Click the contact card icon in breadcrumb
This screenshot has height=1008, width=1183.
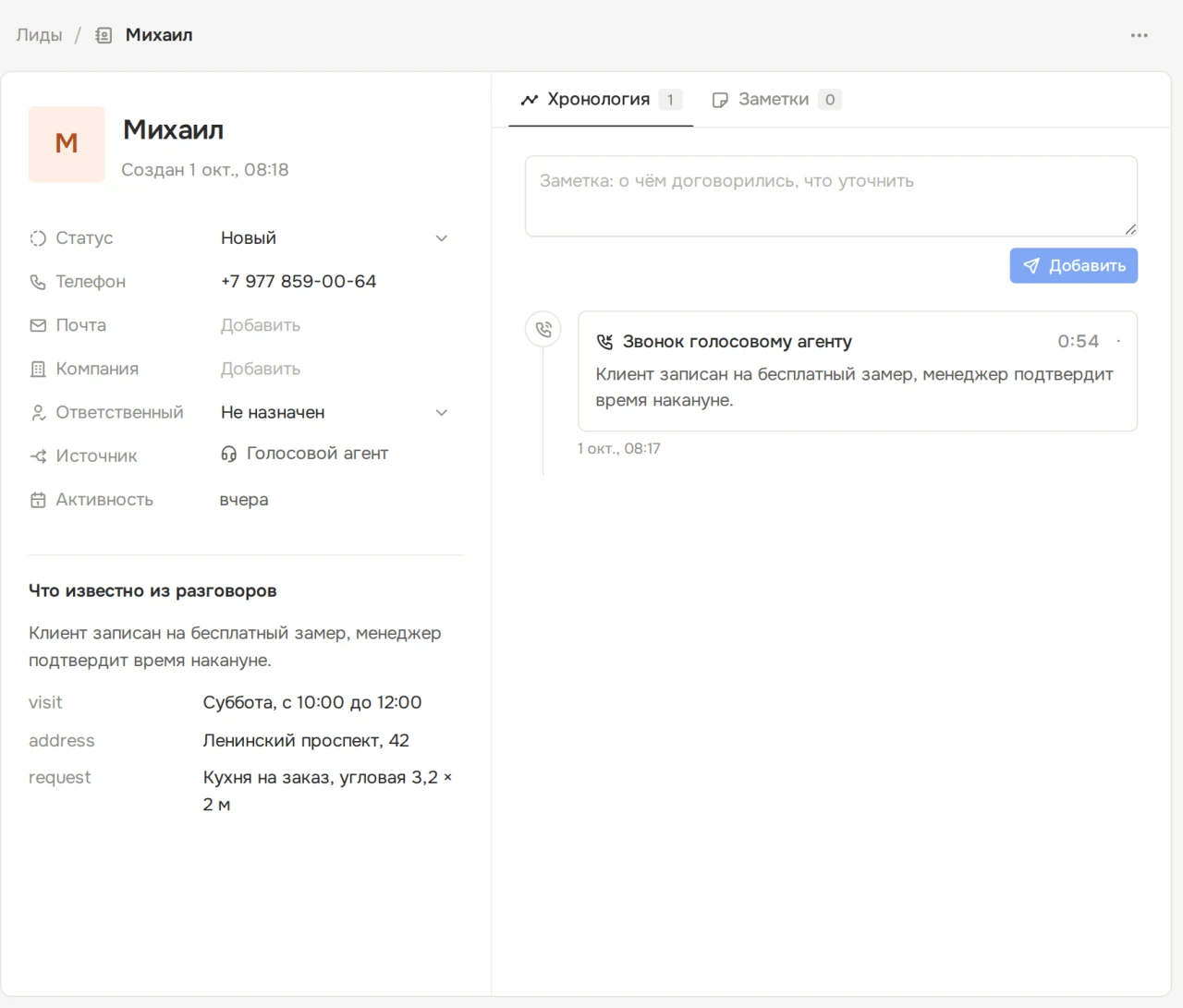[x=104, y=35]
